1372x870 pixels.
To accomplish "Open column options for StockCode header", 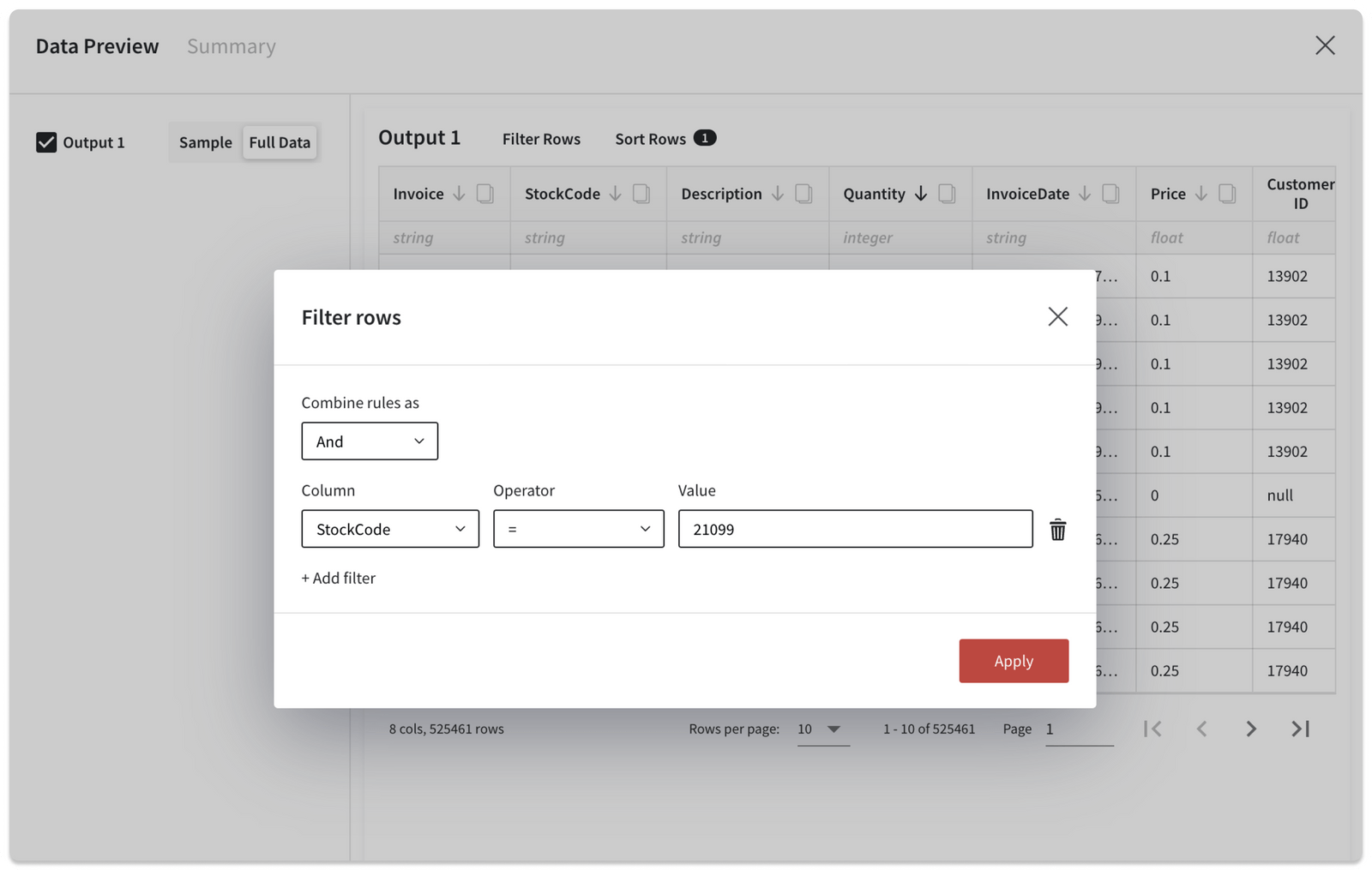I will point(641,193).
